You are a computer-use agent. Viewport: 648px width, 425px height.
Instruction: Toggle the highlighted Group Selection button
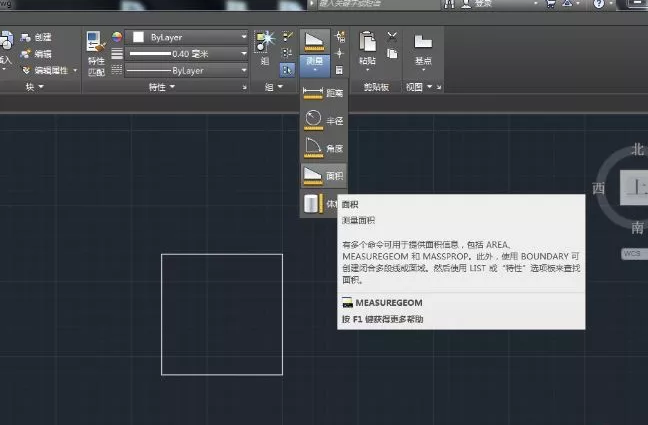point(287,70)
